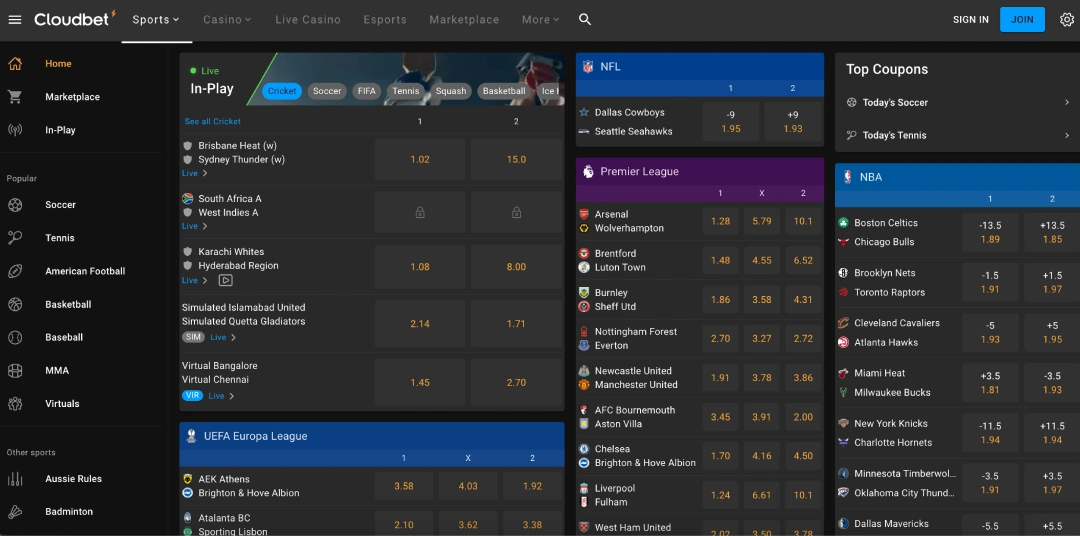Open settings gear icon
Image resolution: width=1080 pixels, height=536 pixels.
(1067, 19)
